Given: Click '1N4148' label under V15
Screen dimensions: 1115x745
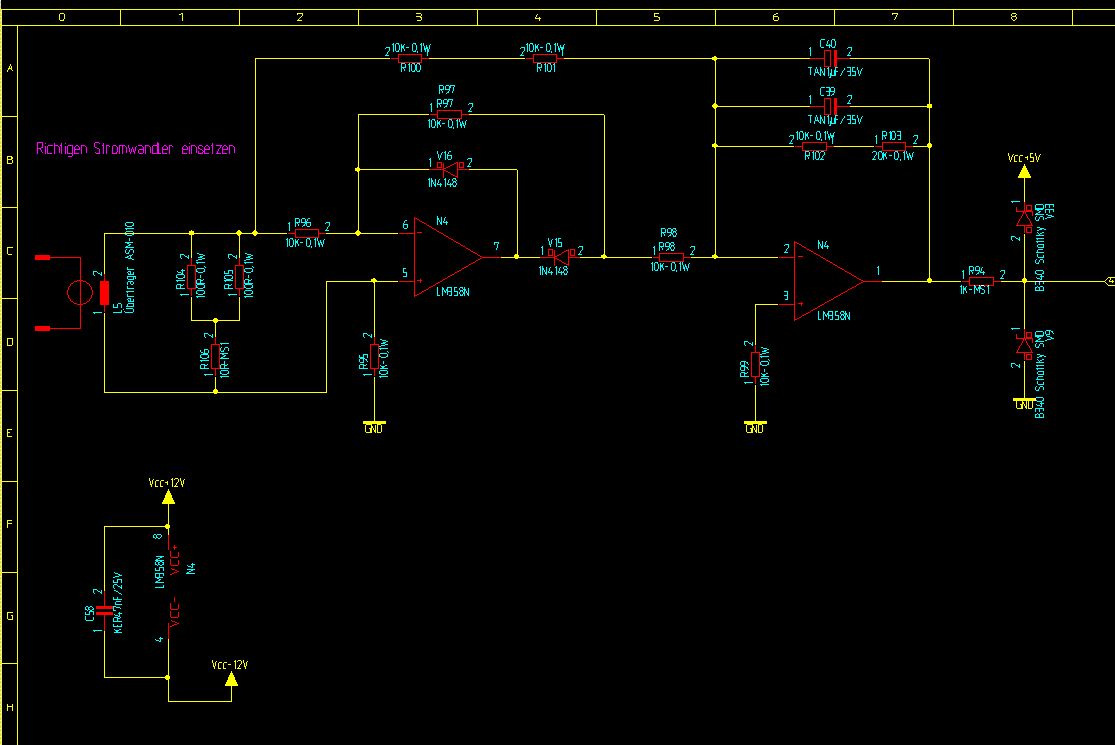Looking at the screenshot, I should [553, 271].
